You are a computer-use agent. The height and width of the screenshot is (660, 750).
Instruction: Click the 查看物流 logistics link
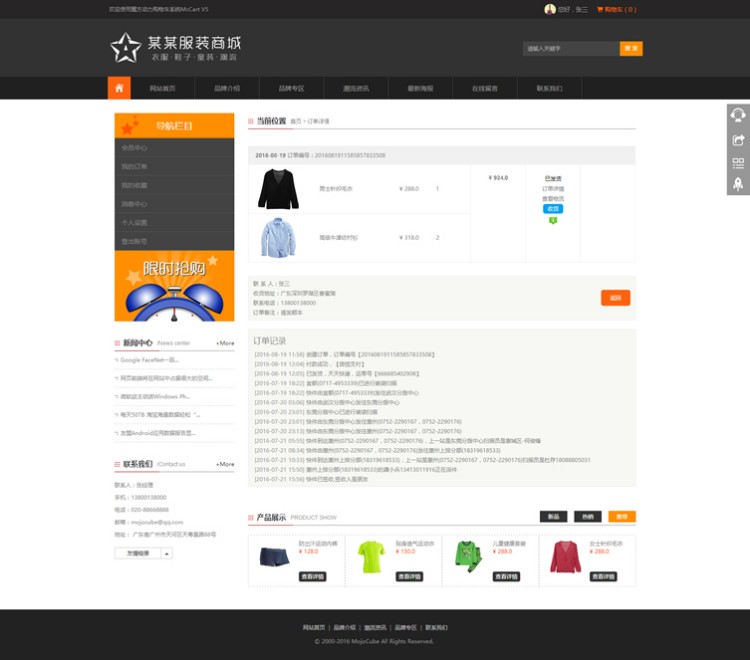click(x=553, y=198)
